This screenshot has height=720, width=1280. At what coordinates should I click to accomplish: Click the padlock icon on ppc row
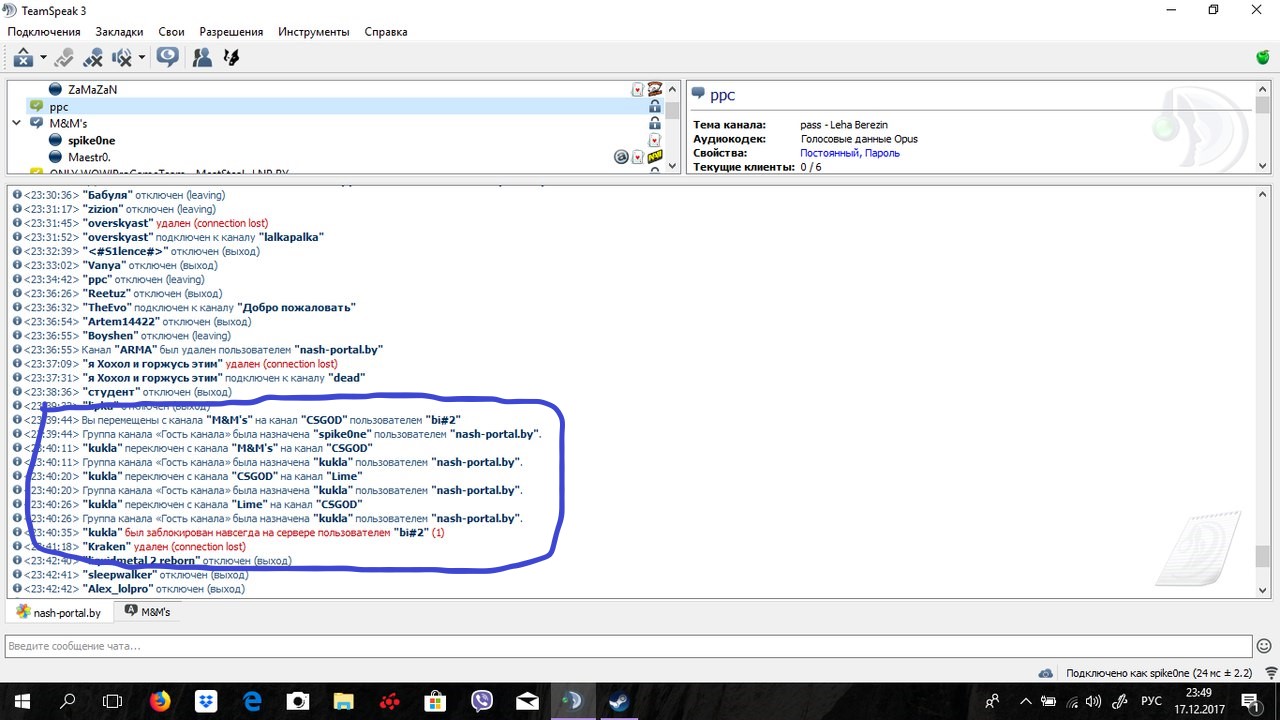click(655, 106)
